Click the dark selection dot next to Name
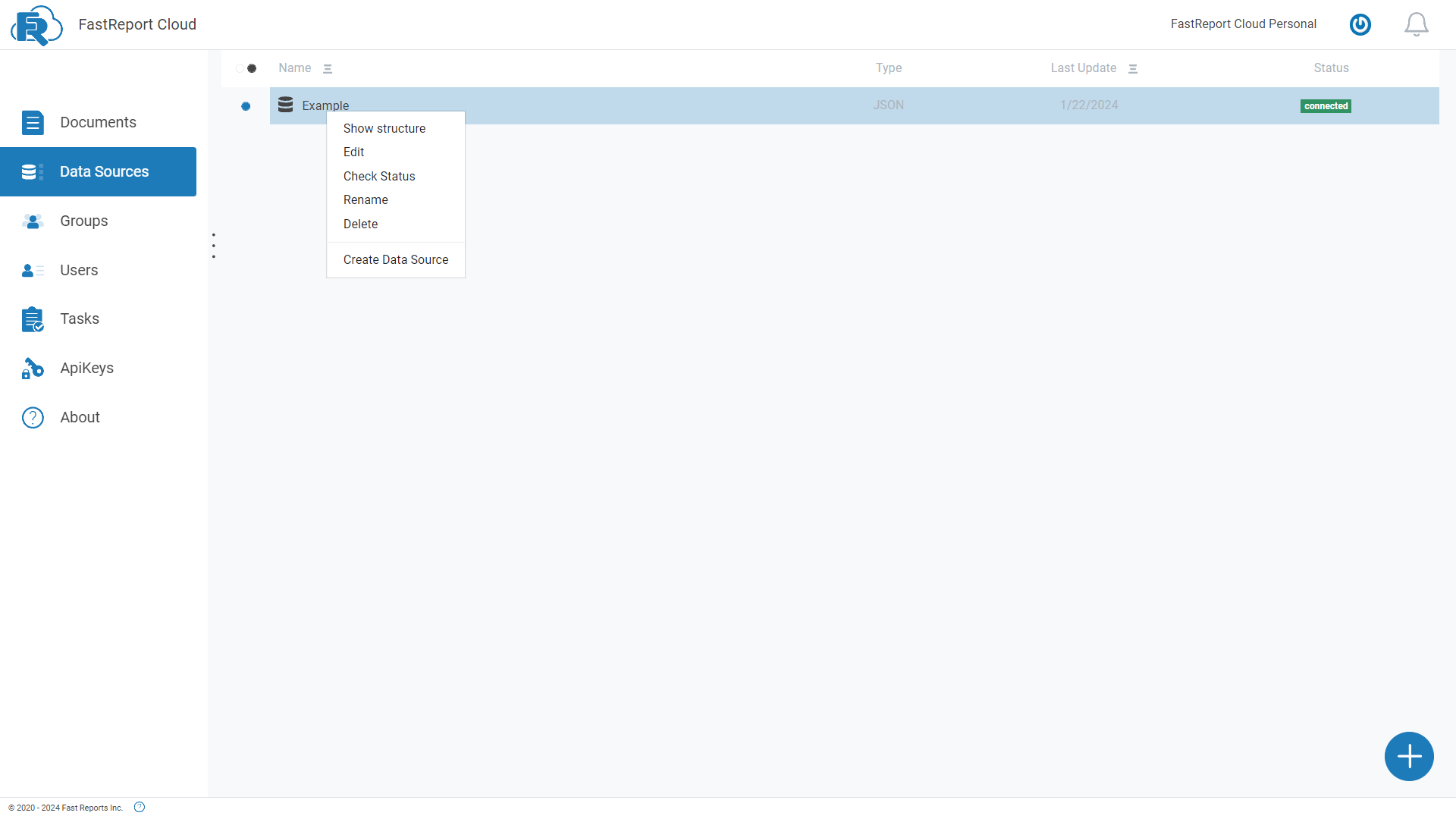1456x819 pixels. pos(252,68)
